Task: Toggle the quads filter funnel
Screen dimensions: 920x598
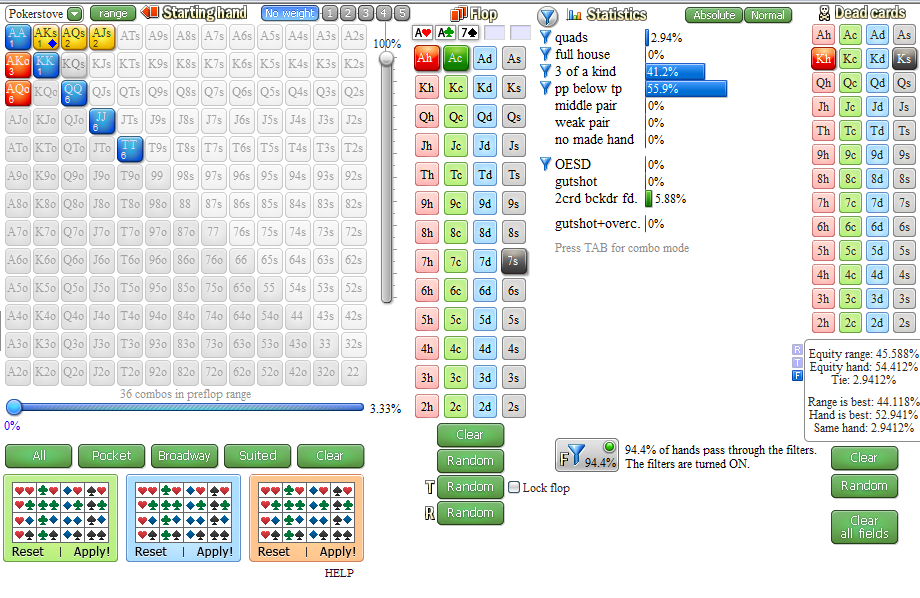Action: [x=546, y=37]
